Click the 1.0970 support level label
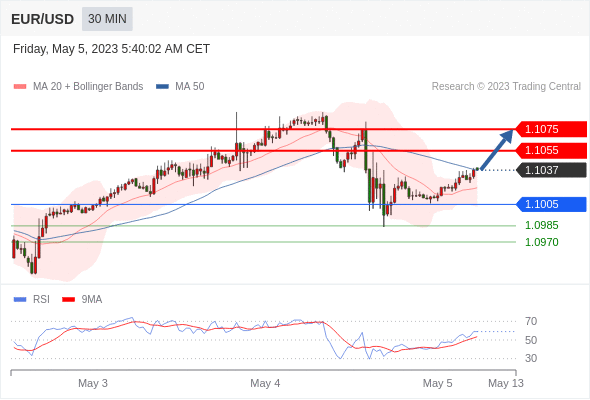Screen dimensions: 590x400 [541, 242]
